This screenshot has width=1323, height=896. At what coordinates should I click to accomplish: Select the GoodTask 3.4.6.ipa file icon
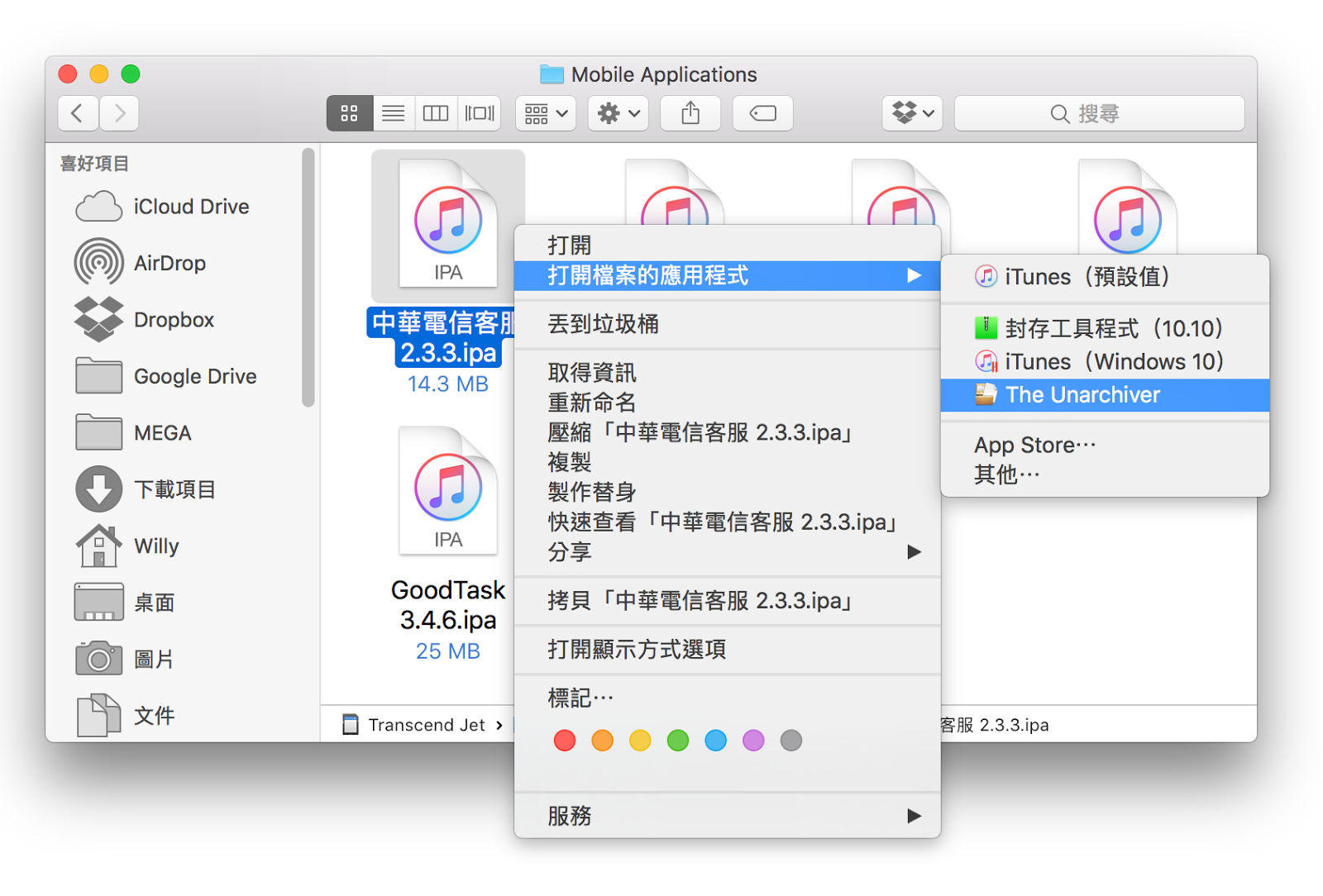pyautogui.click(x=448, y=491)
